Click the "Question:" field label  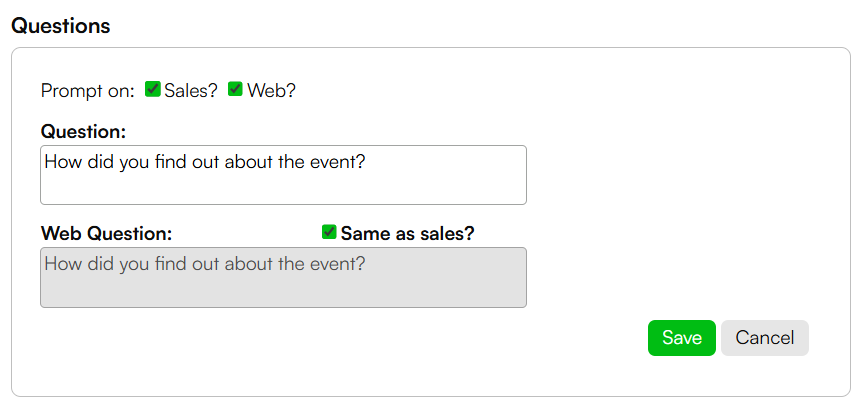tap(84, 131)
